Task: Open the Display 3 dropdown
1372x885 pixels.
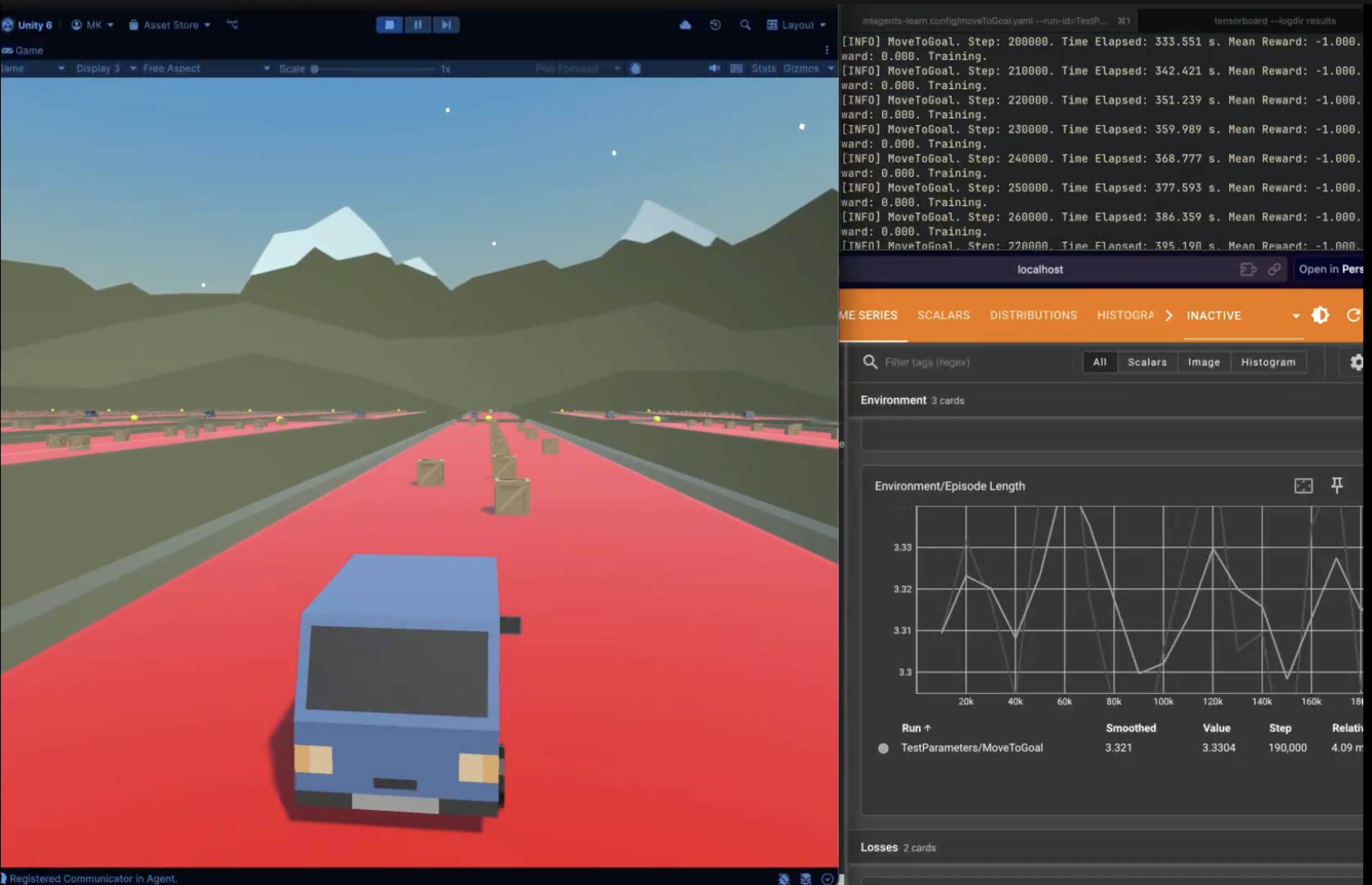Action: pos(106,68)
